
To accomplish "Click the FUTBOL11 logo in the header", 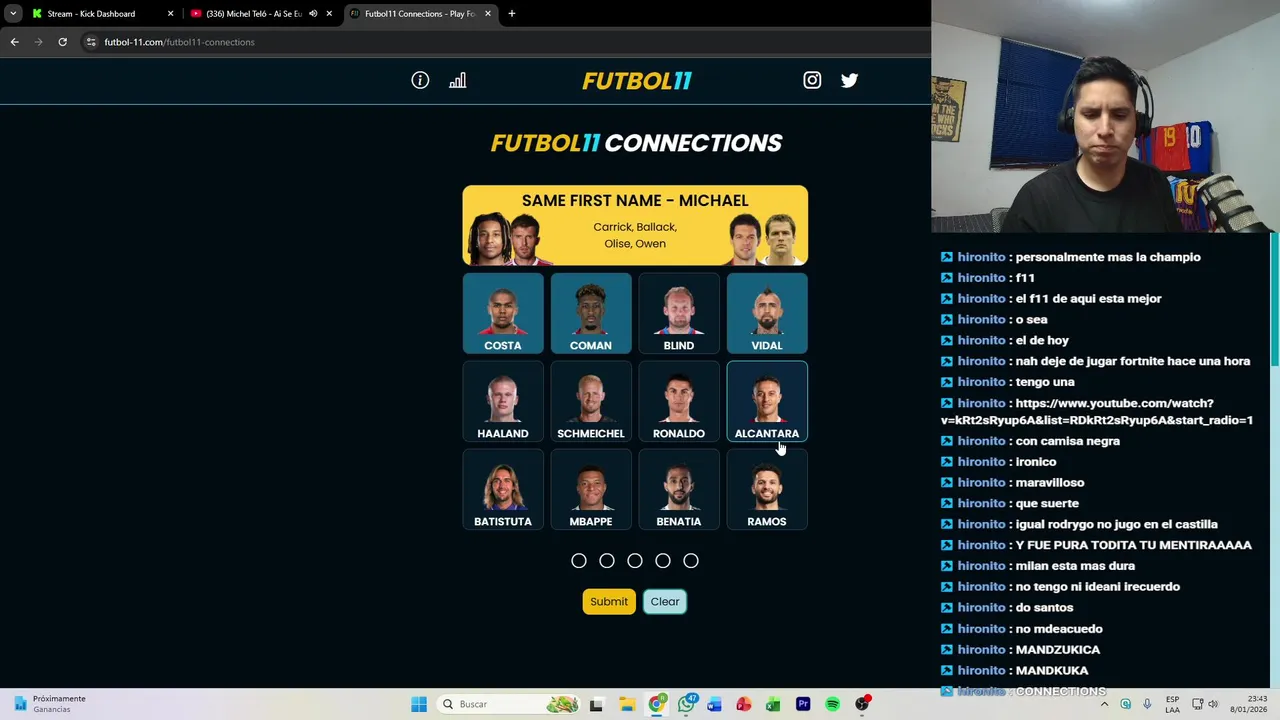I will (637, 81).
